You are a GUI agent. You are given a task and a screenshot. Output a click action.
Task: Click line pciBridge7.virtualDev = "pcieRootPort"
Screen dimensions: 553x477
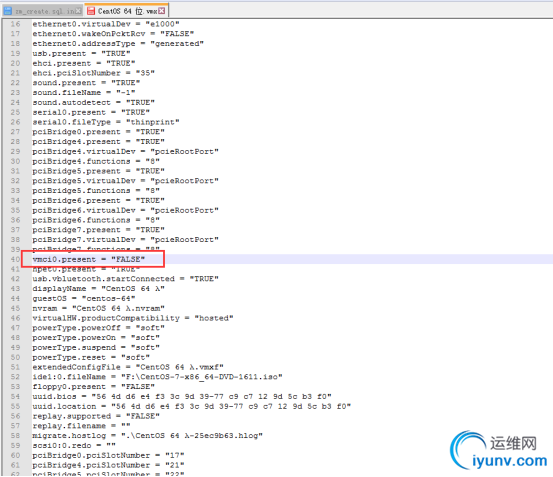point(126,240)
